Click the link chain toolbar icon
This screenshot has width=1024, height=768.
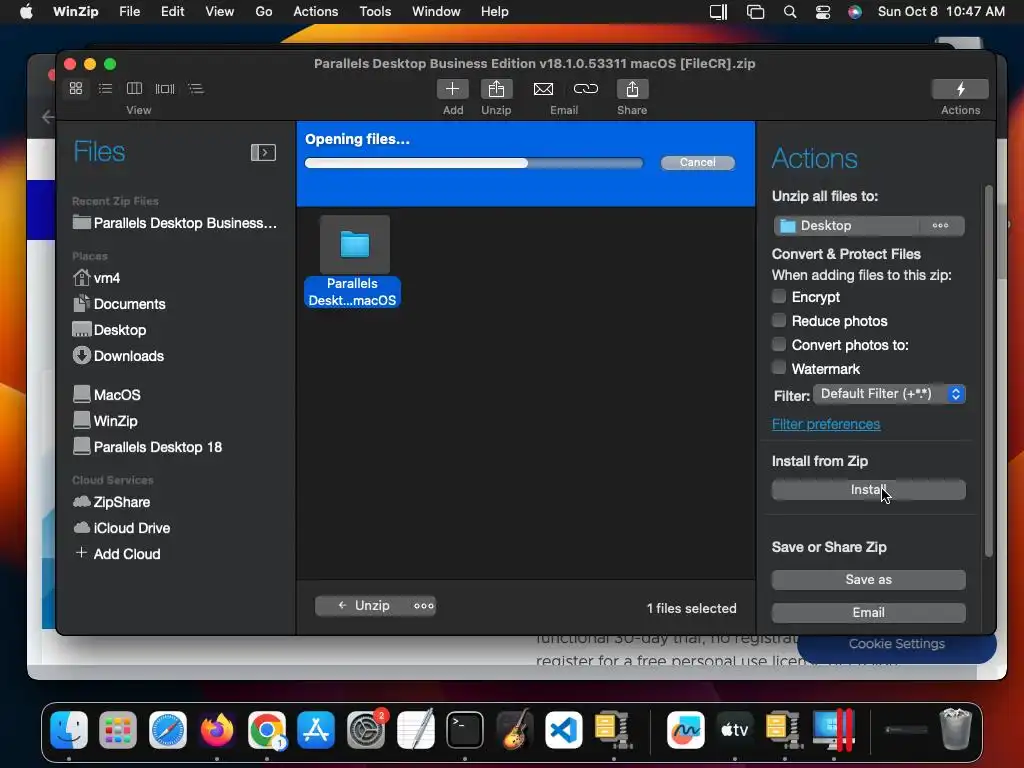click(x=586, y=89)
